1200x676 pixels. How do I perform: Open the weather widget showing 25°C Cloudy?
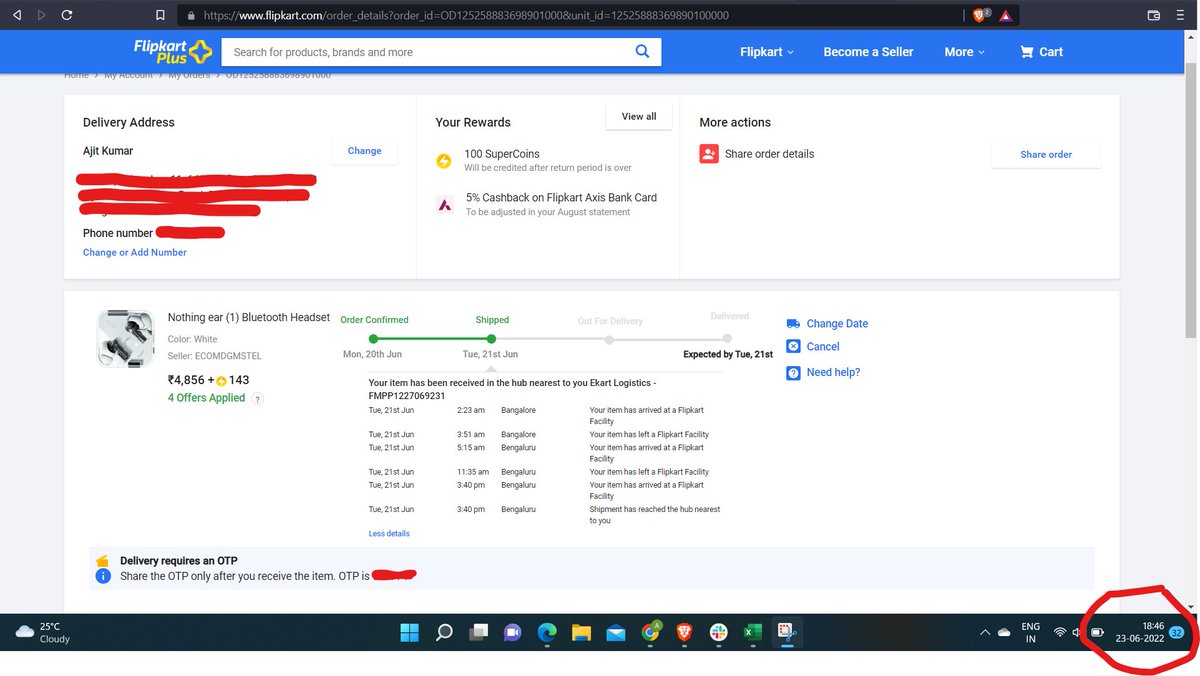coord(44,633)
